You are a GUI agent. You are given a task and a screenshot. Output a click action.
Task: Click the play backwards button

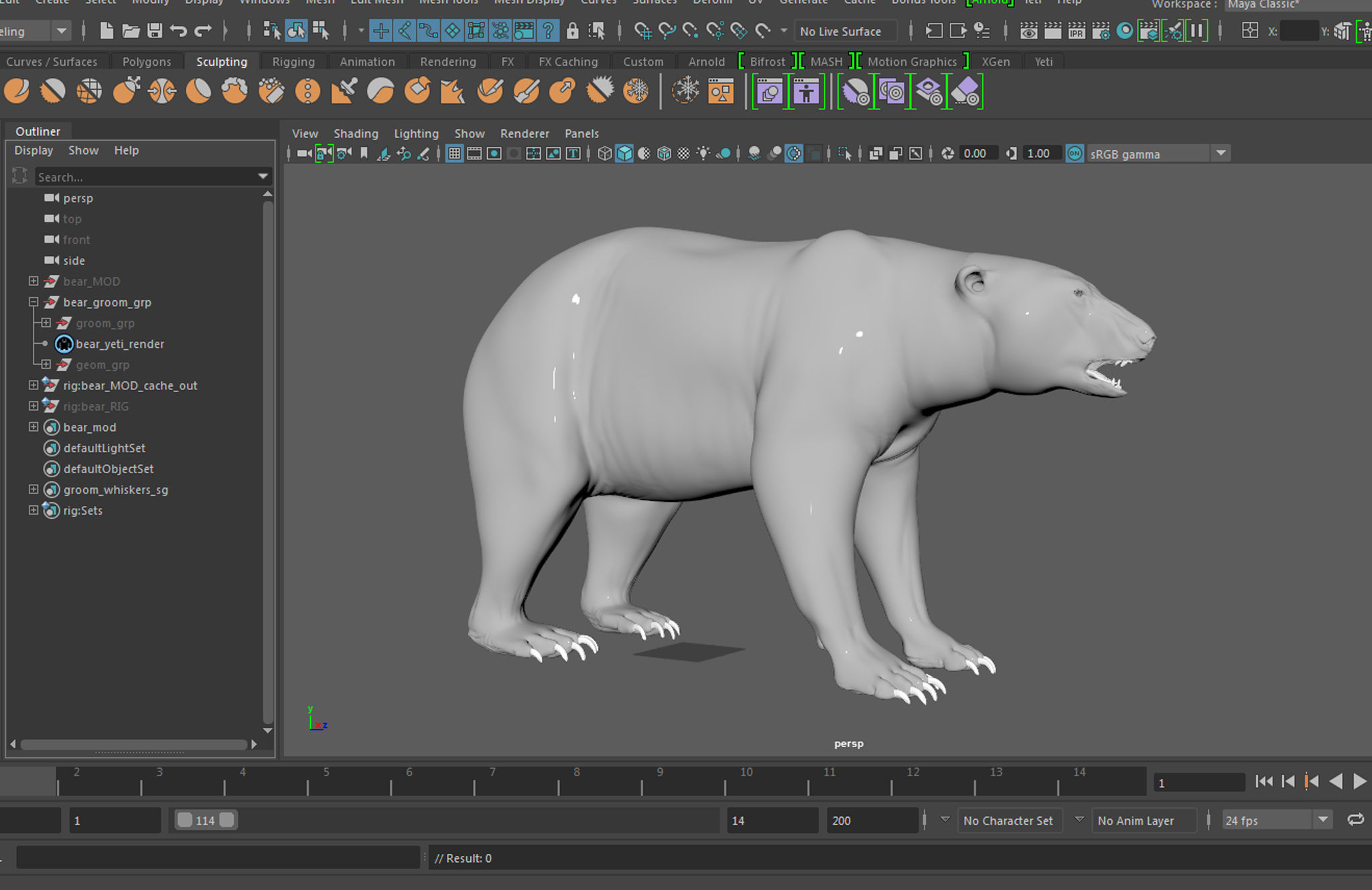1336,781
